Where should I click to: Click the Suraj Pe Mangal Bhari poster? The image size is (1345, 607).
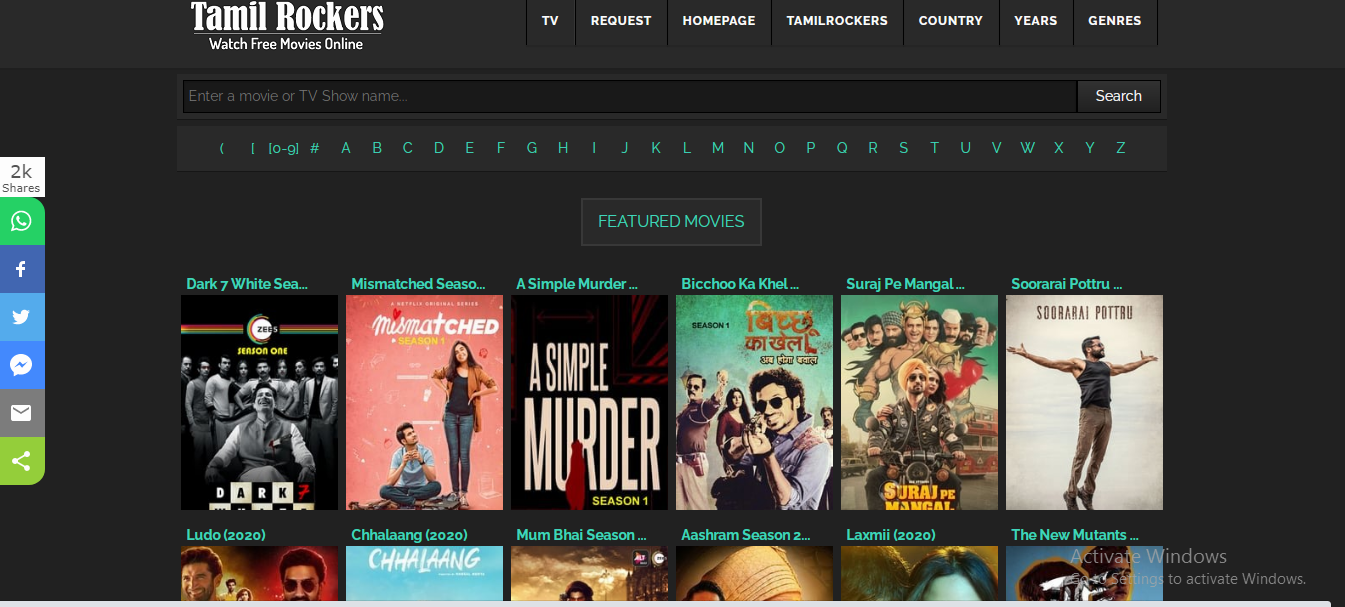(919, 402)
